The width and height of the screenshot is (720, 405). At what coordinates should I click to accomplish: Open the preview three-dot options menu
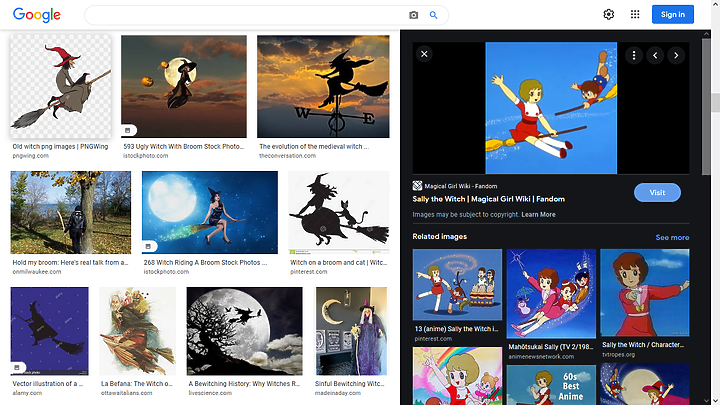tap(634, 56)
